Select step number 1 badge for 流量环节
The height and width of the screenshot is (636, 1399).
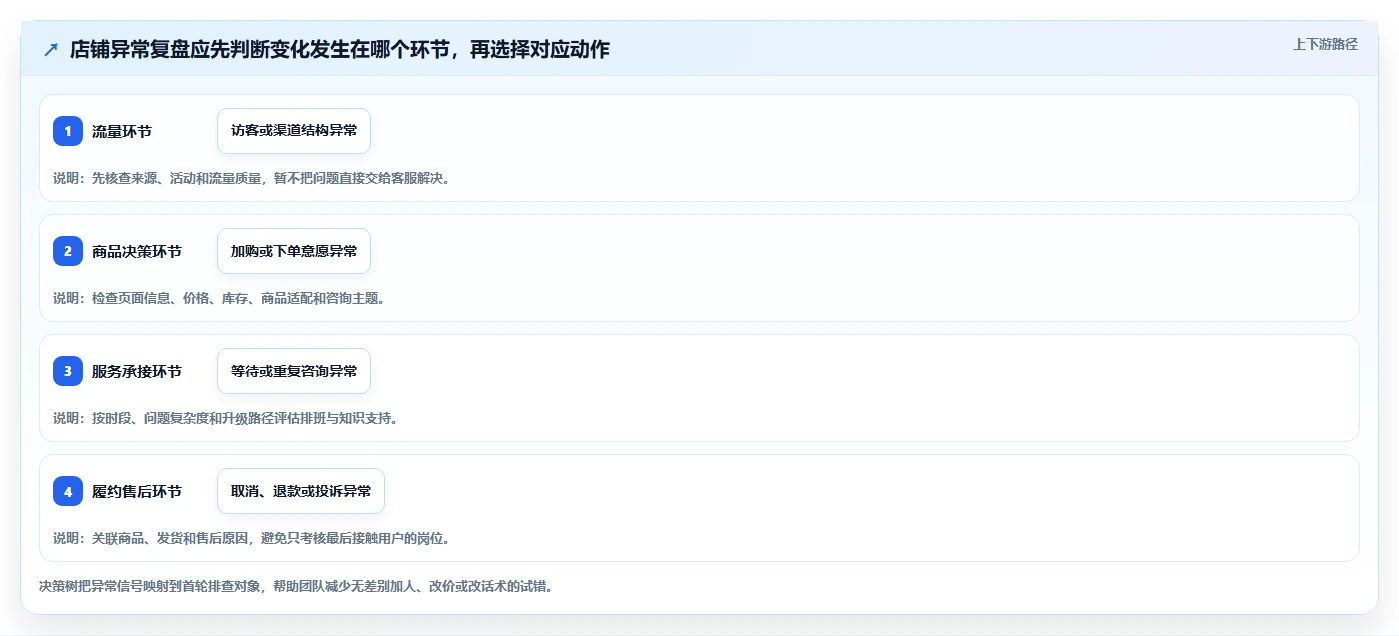(x=68, y=131)
